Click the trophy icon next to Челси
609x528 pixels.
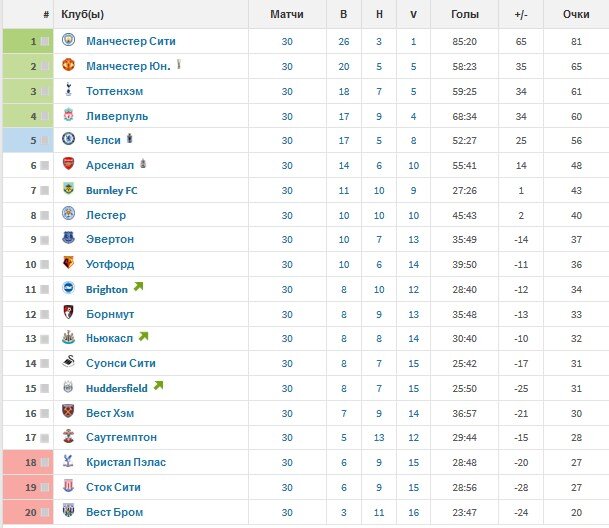pyautogui.click(x=130, y=138)
